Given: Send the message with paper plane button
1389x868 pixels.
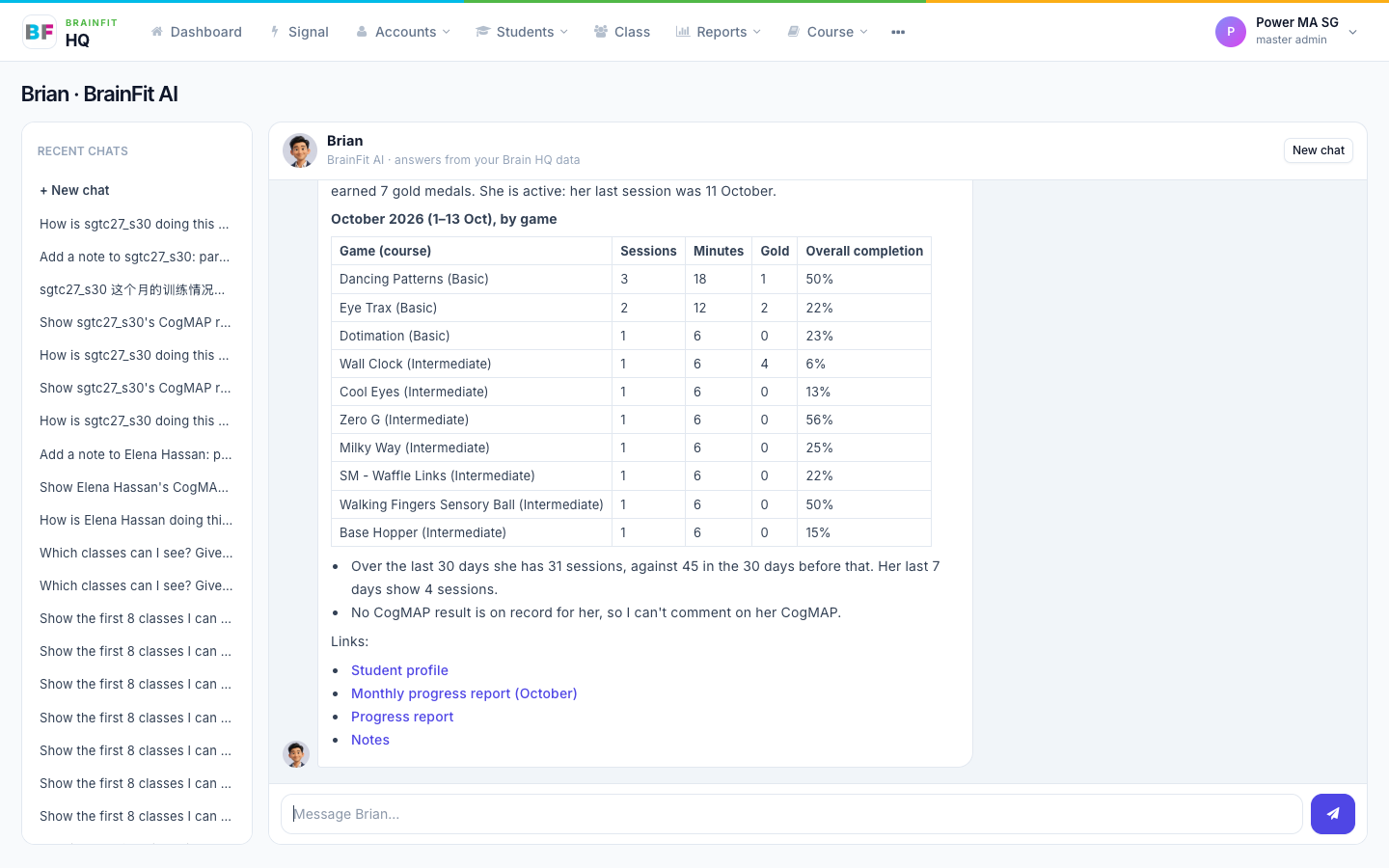Looking at the screenshot, I should [x=1333, y=814].
